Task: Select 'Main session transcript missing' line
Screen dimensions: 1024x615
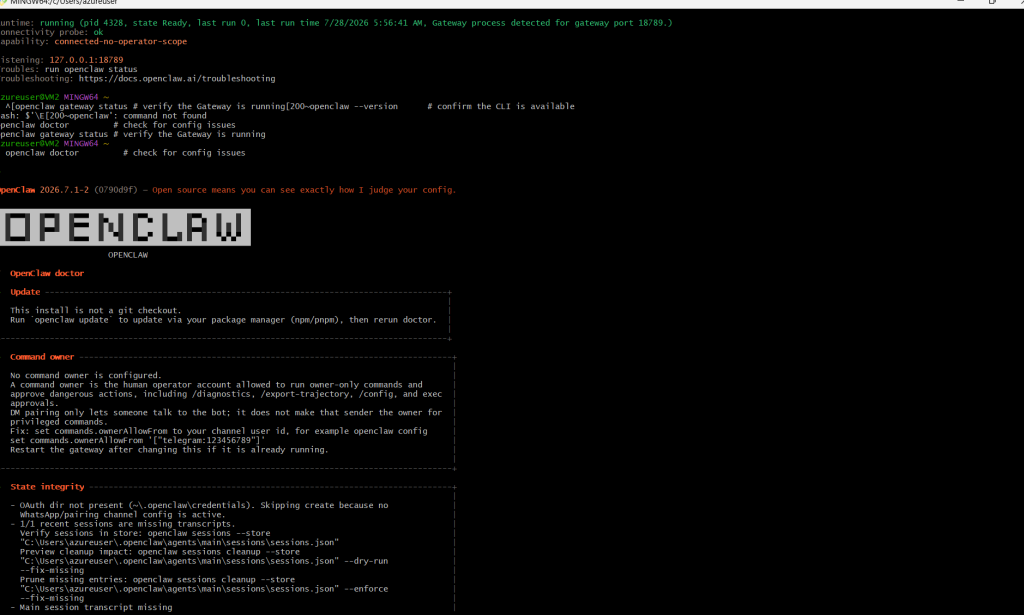Action: (x=96, y=608)
